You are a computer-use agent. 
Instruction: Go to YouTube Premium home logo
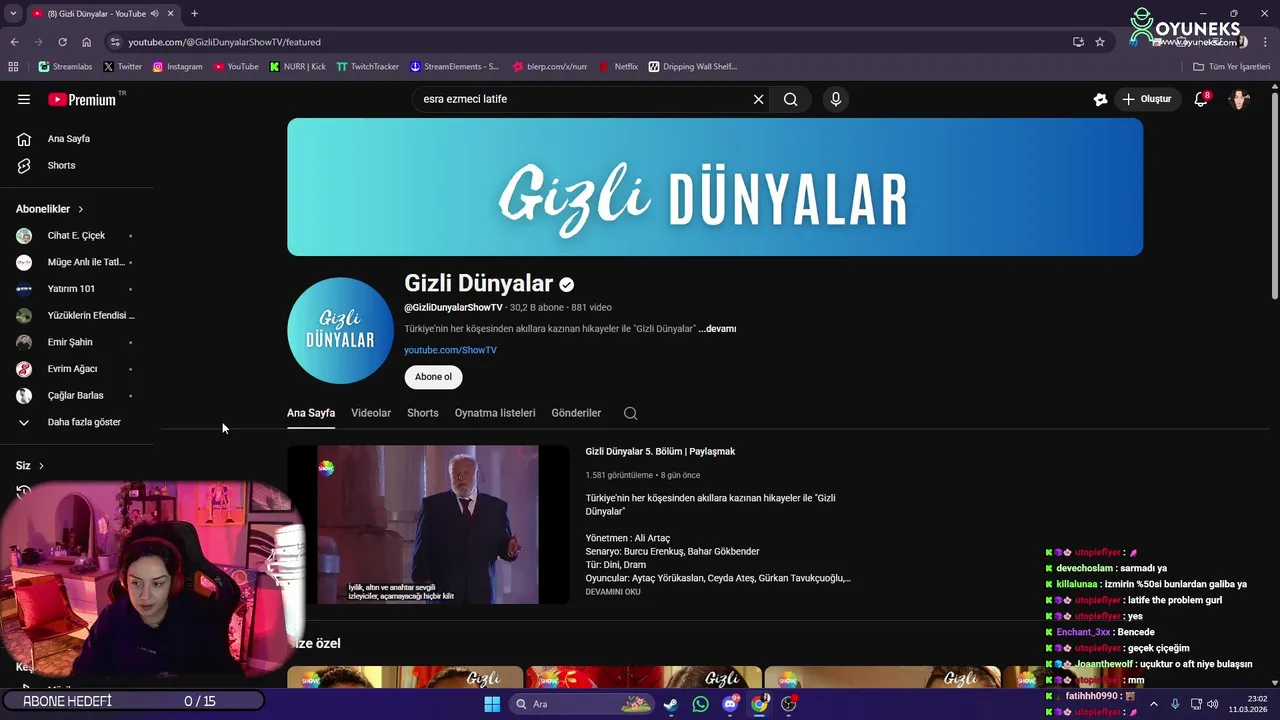pyautogui.click(x=84, y=99)
